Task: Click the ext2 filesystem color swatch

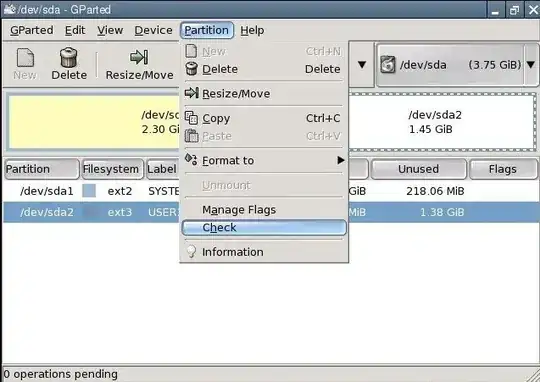Action: click(x=89, y=191)
